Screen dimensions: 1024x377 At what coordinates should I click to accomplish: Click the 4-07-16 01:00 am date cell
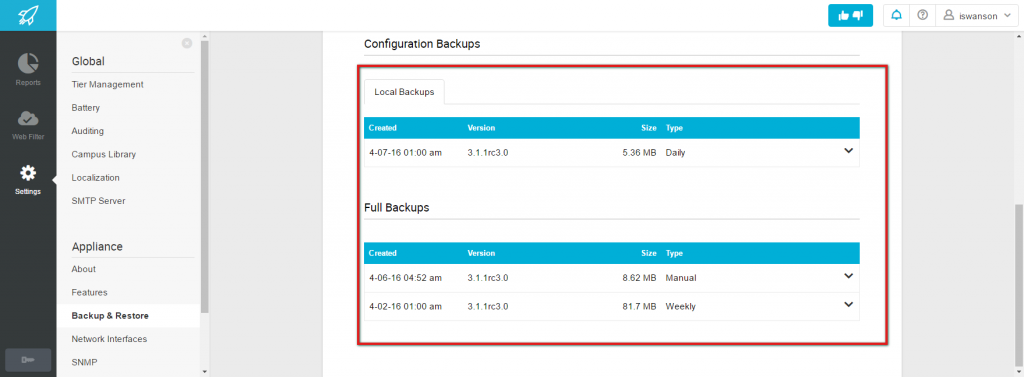[405, 153]
